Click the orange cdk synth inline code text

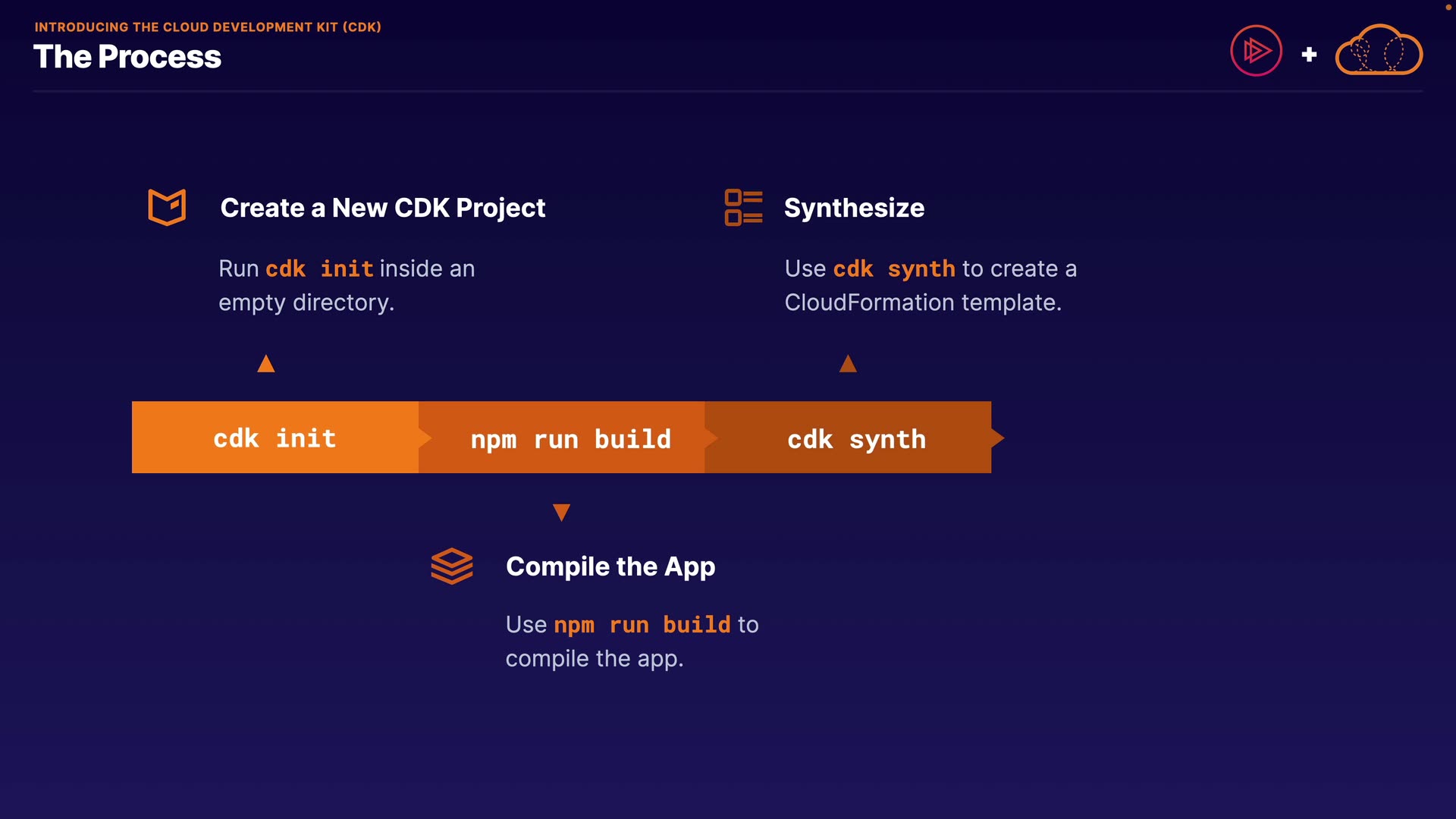893,268
